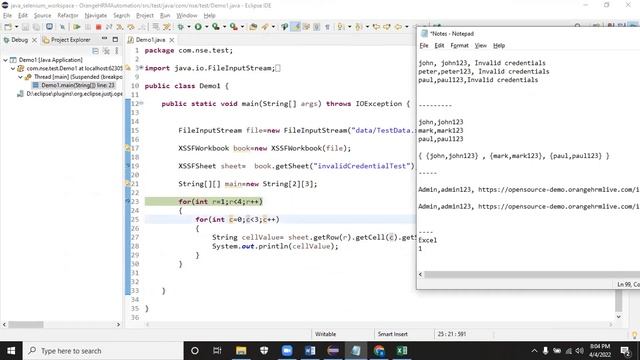
Task: Open the Eclipse Refactor menu
Action: point(68,16)
